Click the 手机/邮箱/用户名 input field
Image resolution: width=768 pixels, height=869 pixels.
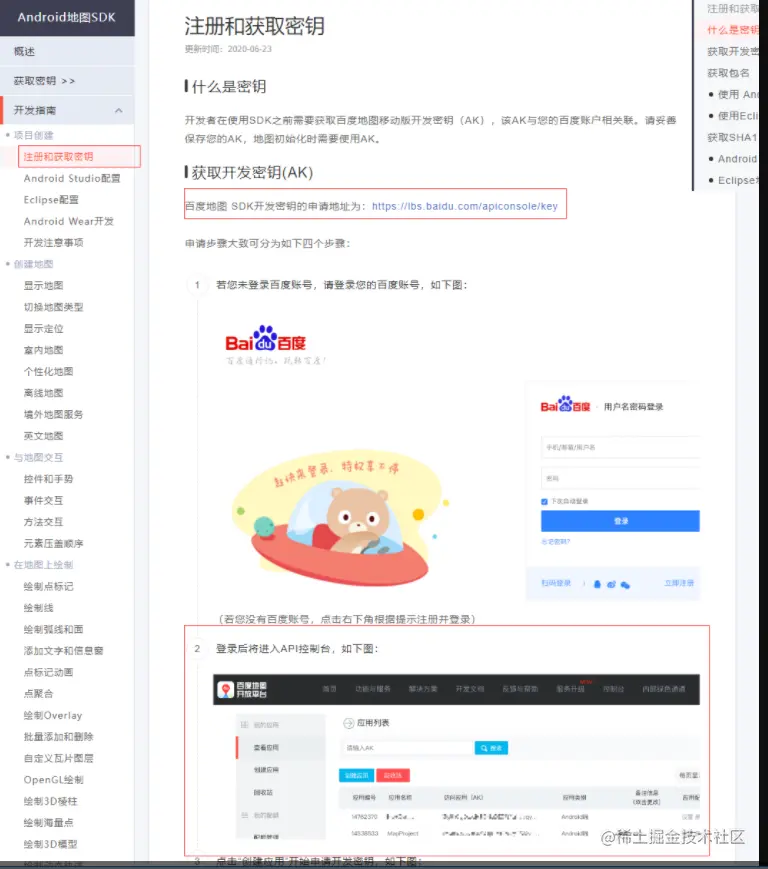tap(620, 447)
